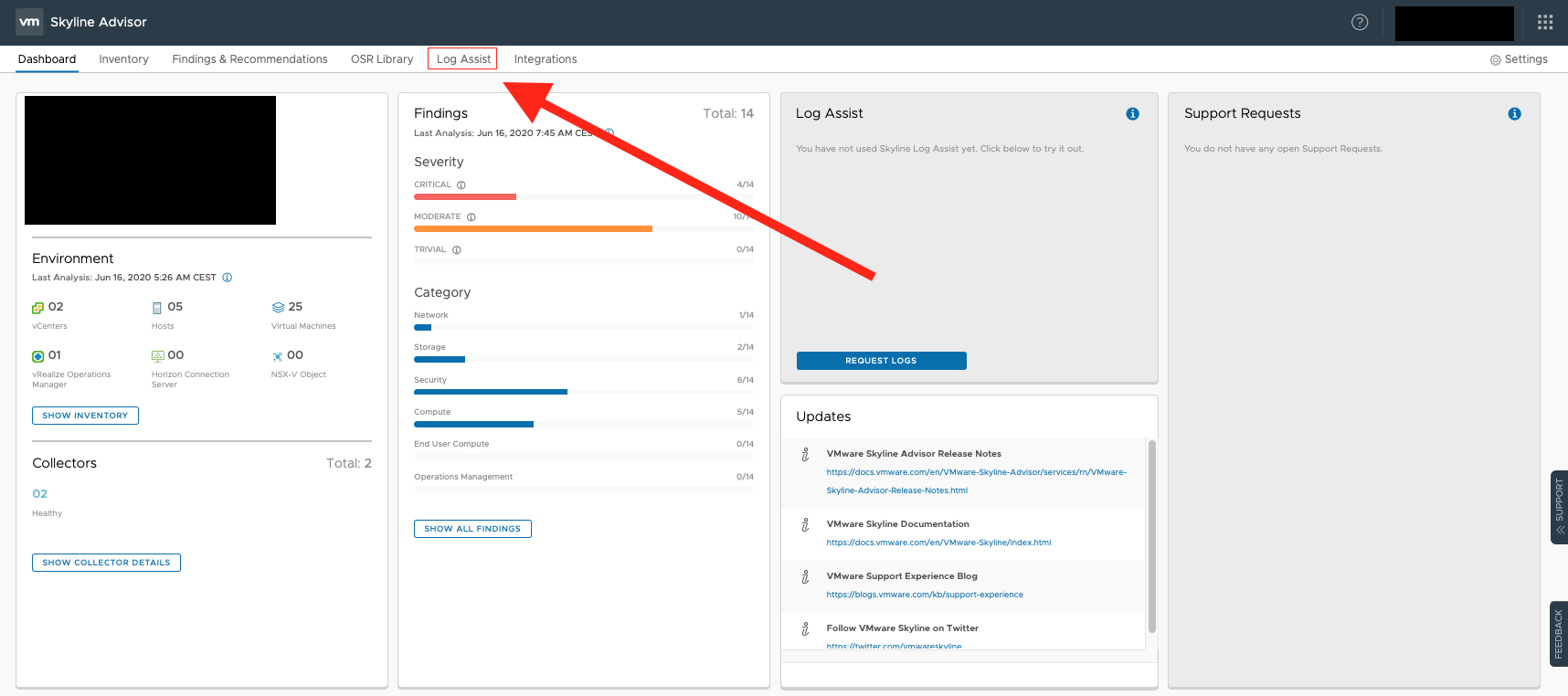This screenshot has height=696, width=1568.
Task: Click the vRealize Operations Manager icon
Action: [37, 356]
